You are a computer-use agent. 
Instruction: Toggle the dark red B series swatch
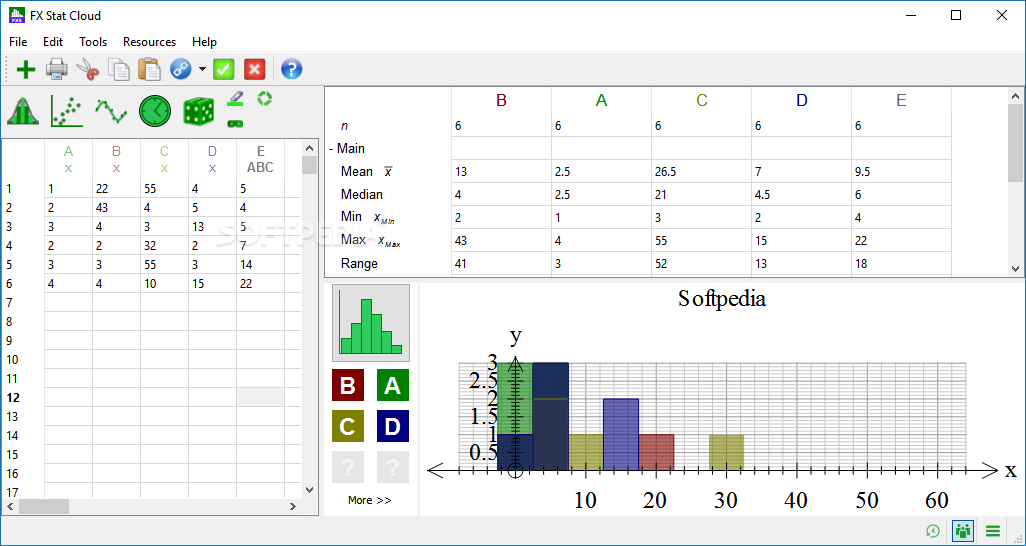(x=348, y=385)
